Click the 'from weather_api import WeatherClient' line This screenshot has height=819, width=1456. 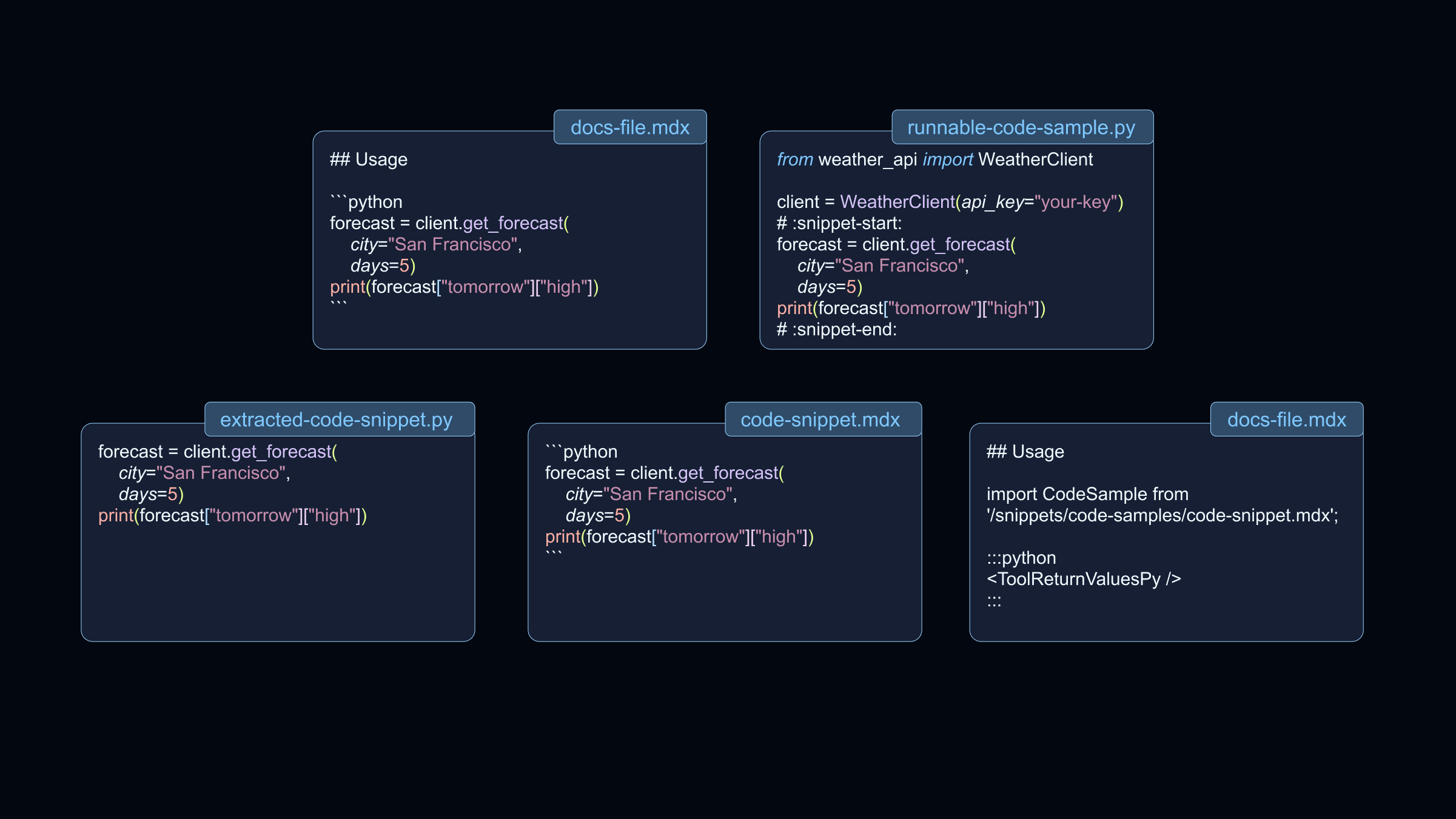[x=934, y=159]
